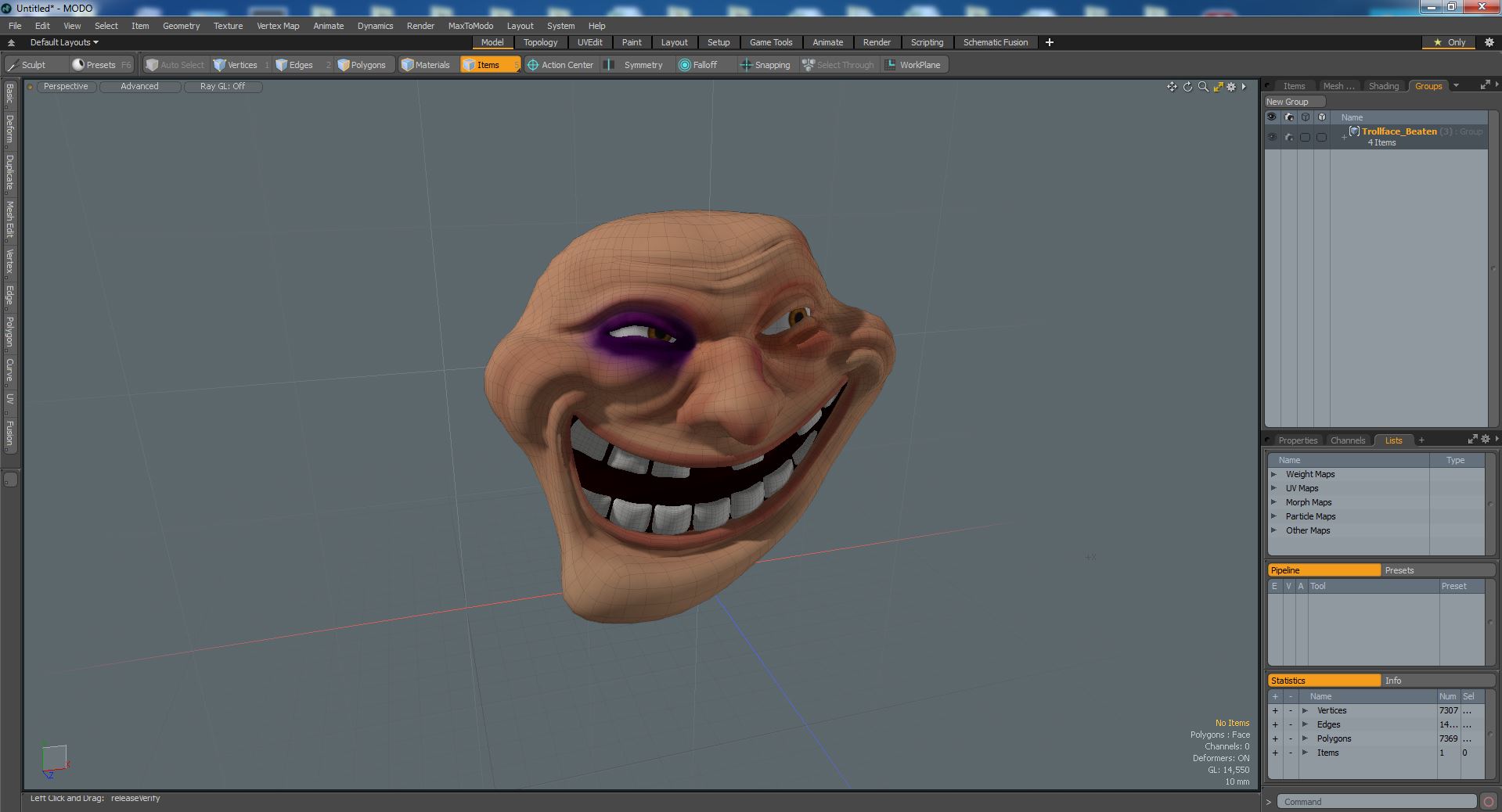1502x812 pixels.
Task: Maximize the viewport with the yellow arrows icon
Action: tap(1218, 87)
